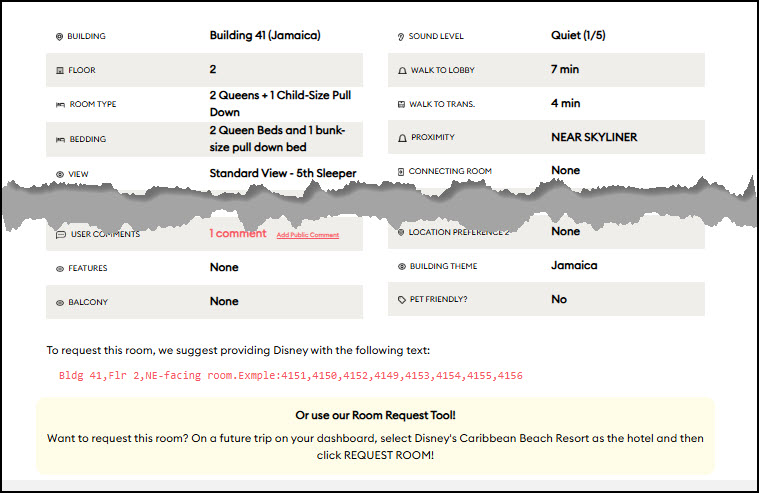Screen dimensions: 759x493
Task: Click the Walk to Lobby bell icon
Action: [x=402, y=71]
